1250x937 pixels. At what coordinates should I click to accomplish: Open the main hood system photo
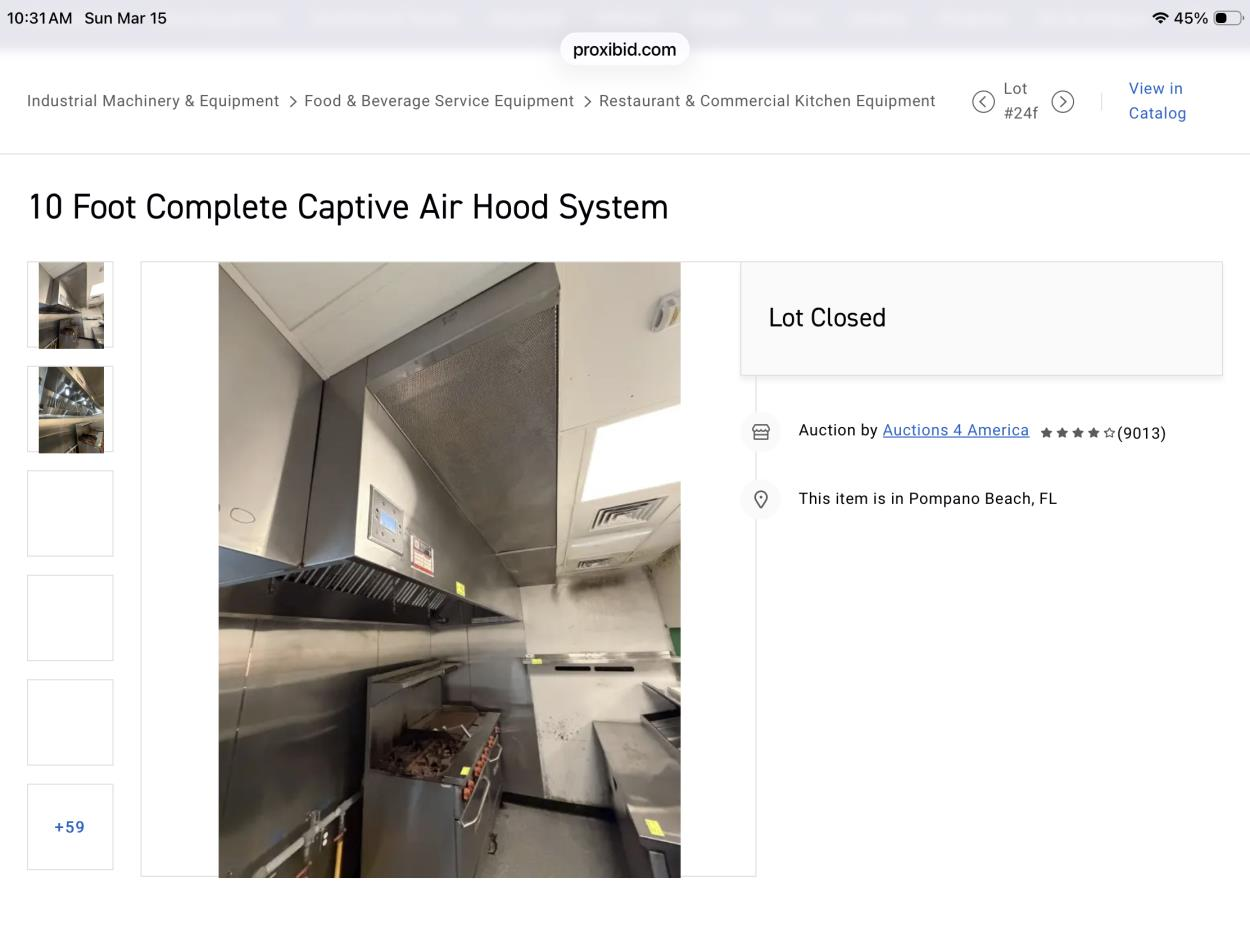click(x=449, y=569)
